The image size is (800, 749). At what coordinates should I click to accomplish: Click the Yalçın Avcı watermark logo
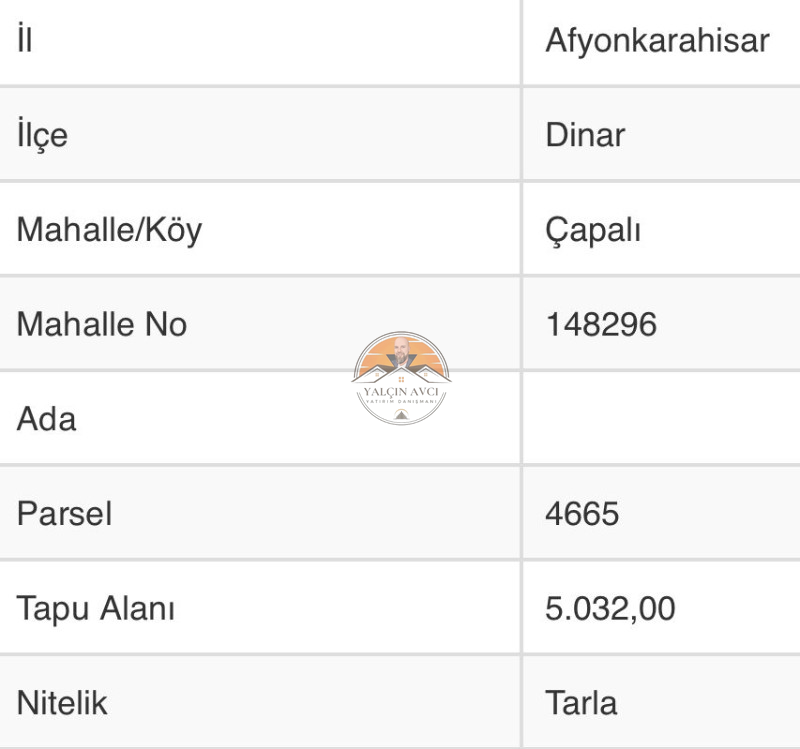401,378
